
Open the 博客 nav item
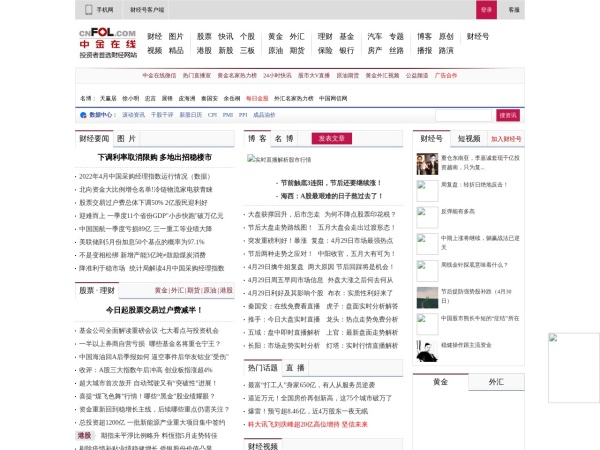[x=425, y=36]
